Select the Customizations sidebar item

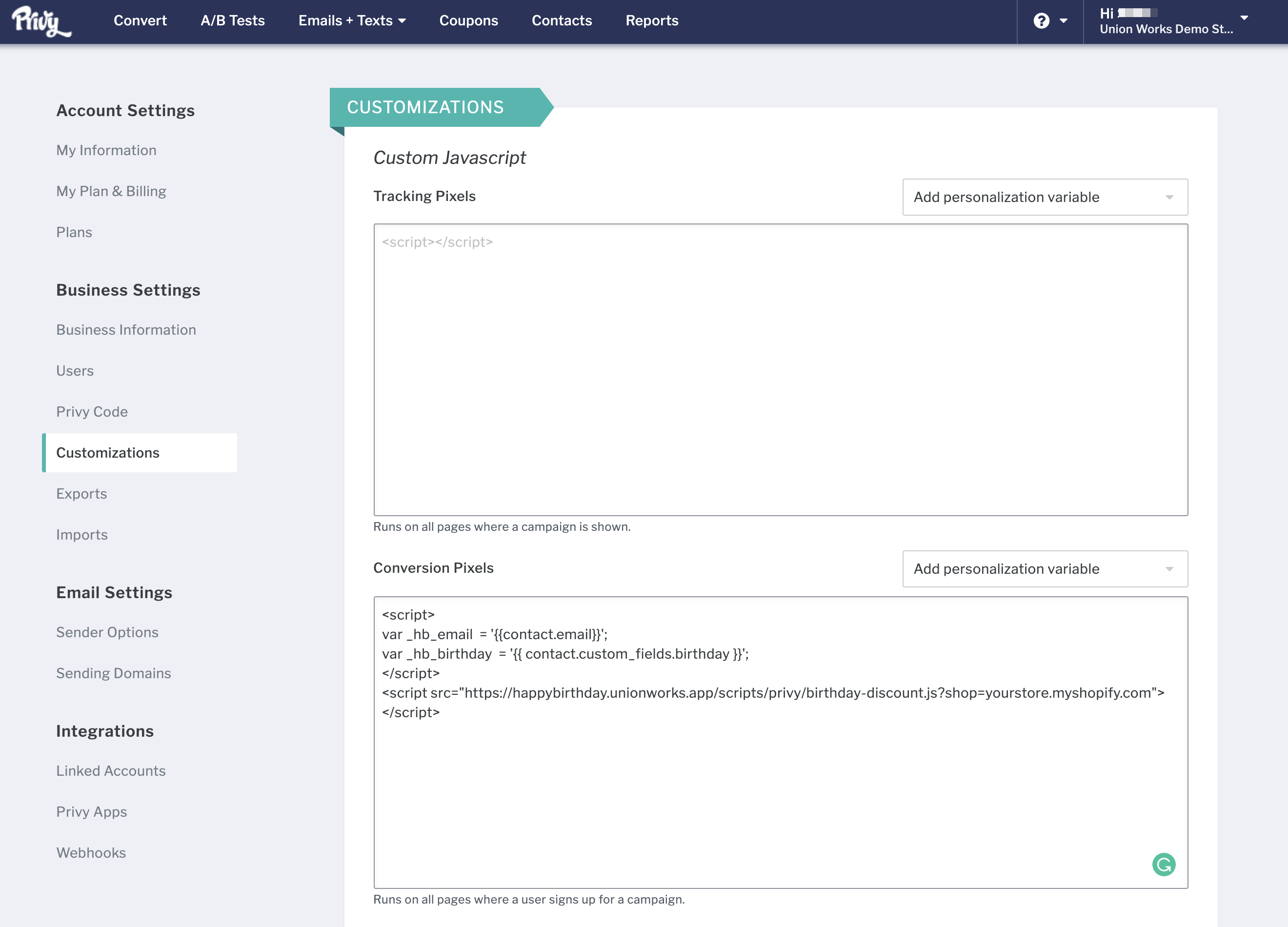click(x=108, y=453)
